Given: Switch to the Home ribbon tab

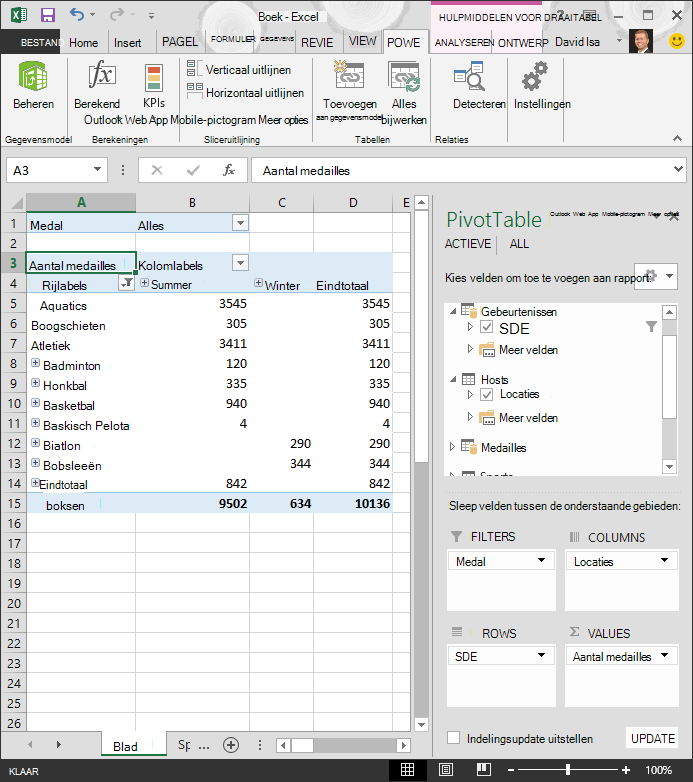Looking at the screenshot, I should [x=83, y=42].
